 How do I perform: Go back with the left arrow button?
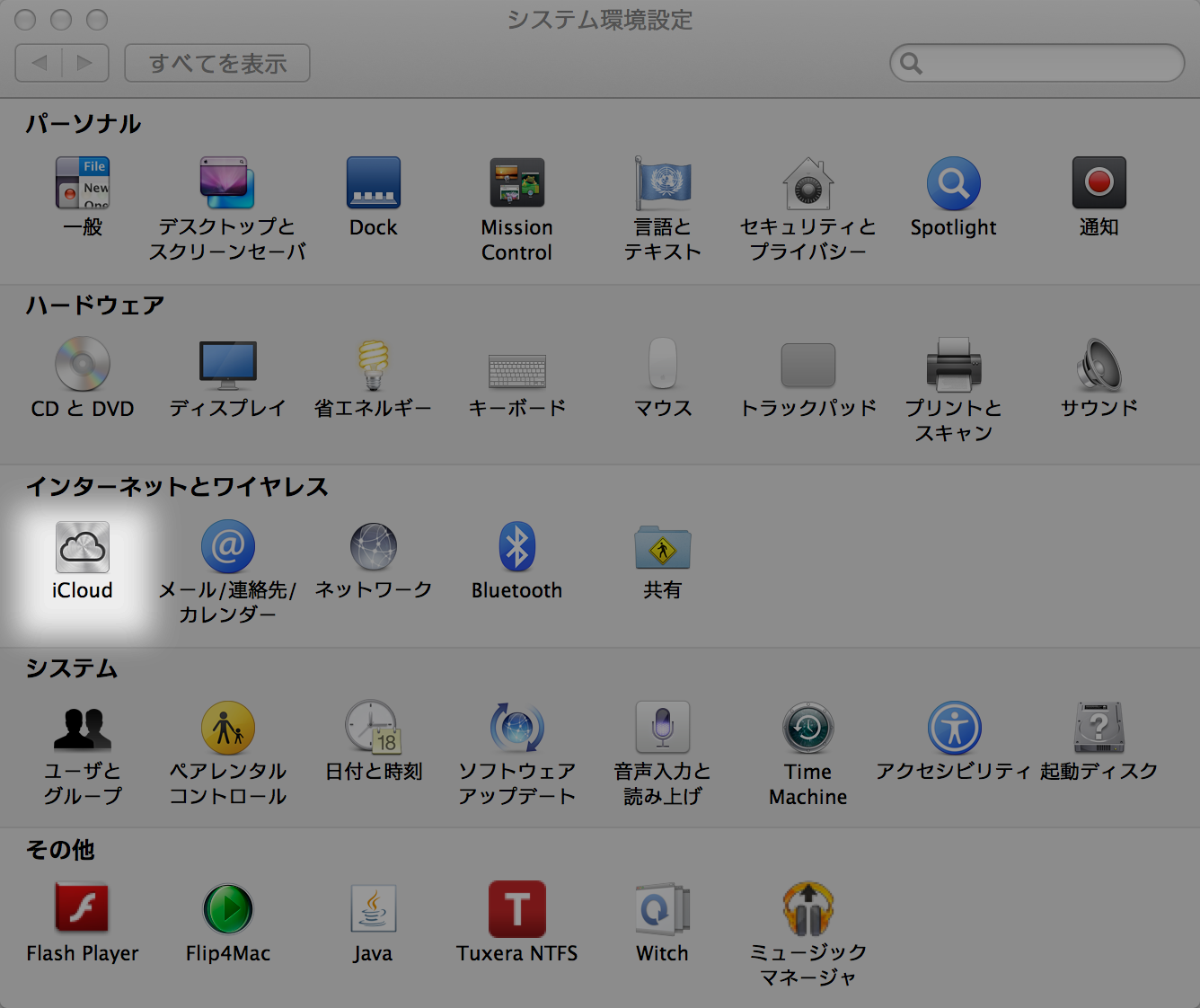[39, 63]
